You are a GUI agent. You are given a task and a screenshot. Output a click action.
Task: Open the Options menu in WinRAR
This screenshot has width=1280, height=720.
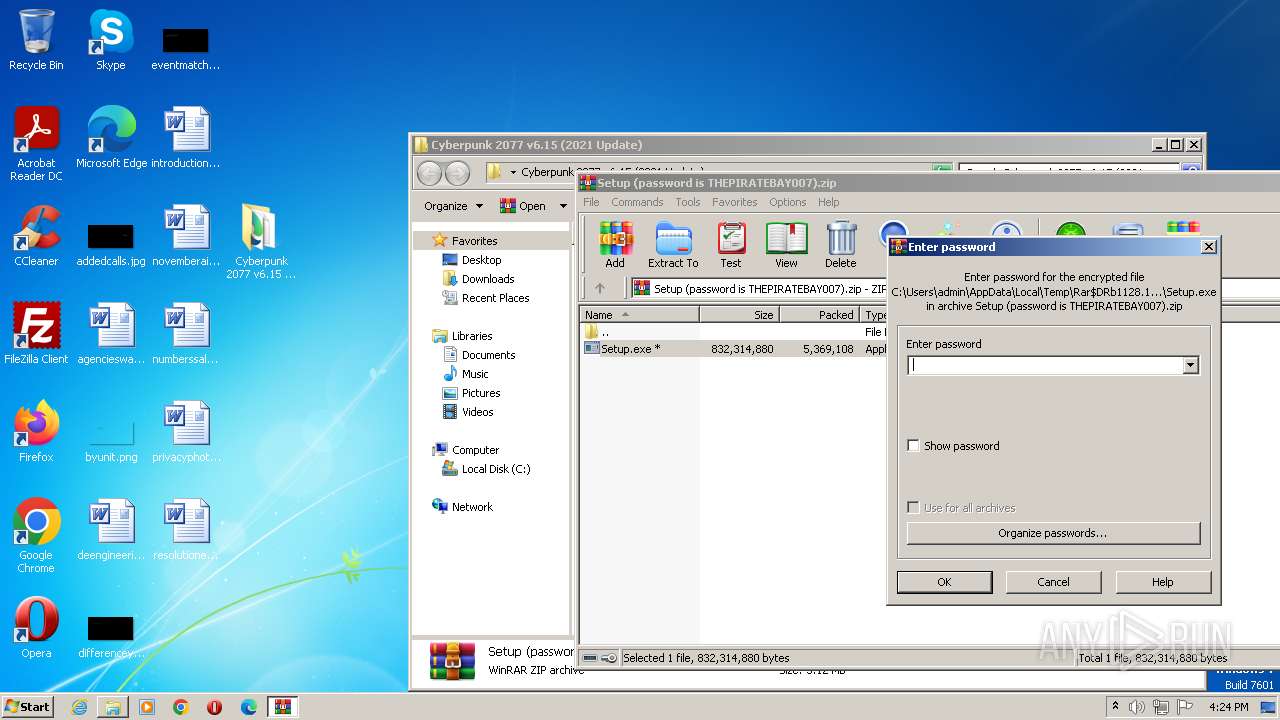788,202
